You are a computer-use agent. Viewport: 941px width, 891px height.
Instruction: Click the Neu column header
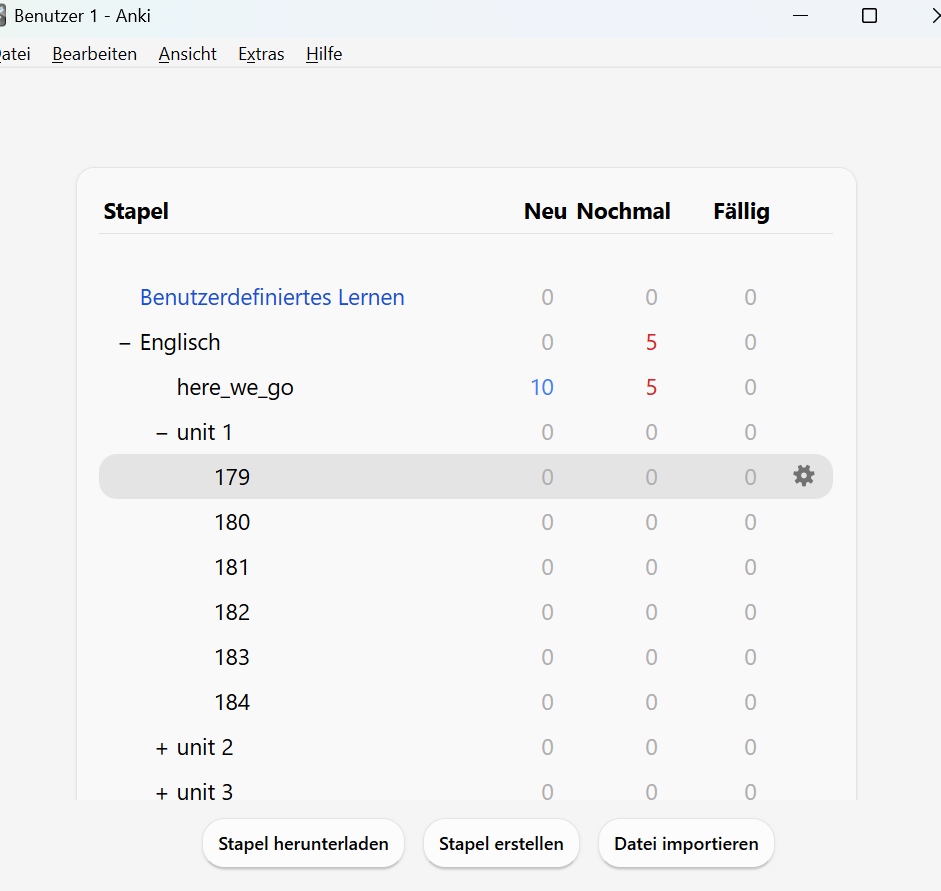545,211
